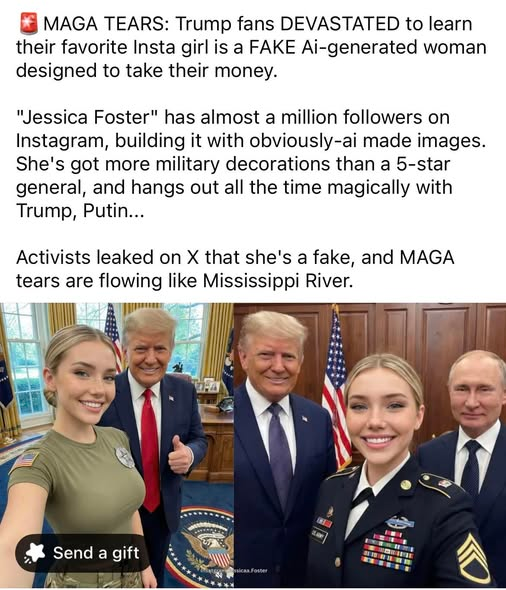Screen dimensions: 506x590
Task: Click the blue badge above the uniform ribbons
Action: [400, 522]
